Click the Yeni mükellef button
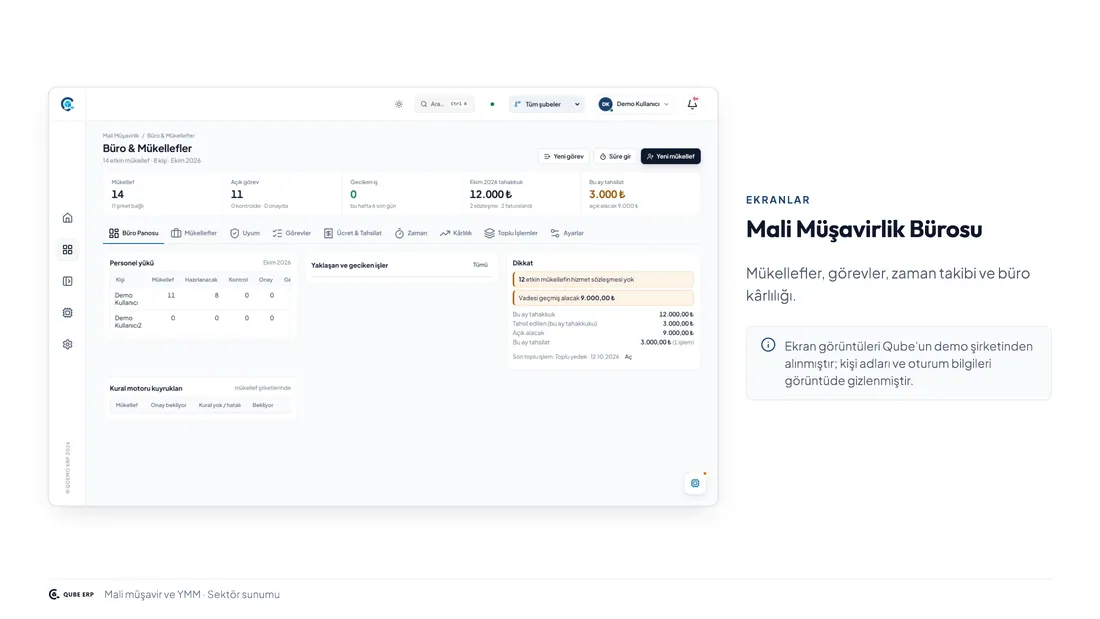1100x619 pixels. click(671, 157)
